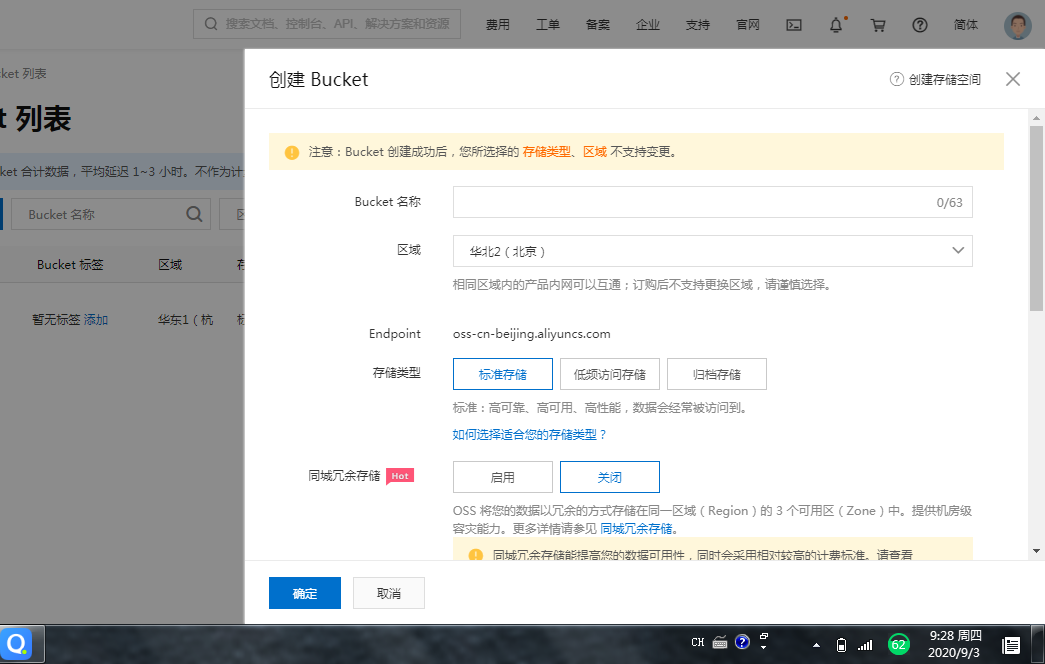Open the 备案 menu
Image resolution: width=1045 pixels, height=664 pixels.
tap(598, 25)
